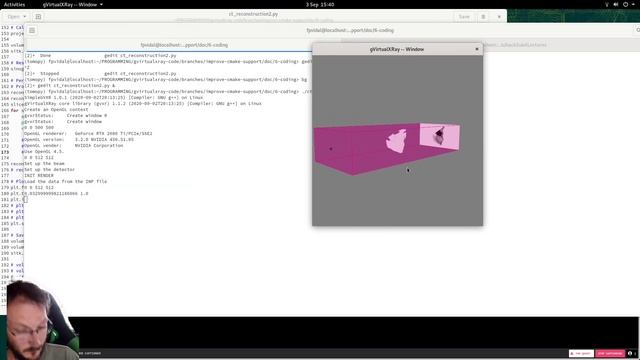Open the Activities overview
640x360 pixels.
[x=14, y=4]
